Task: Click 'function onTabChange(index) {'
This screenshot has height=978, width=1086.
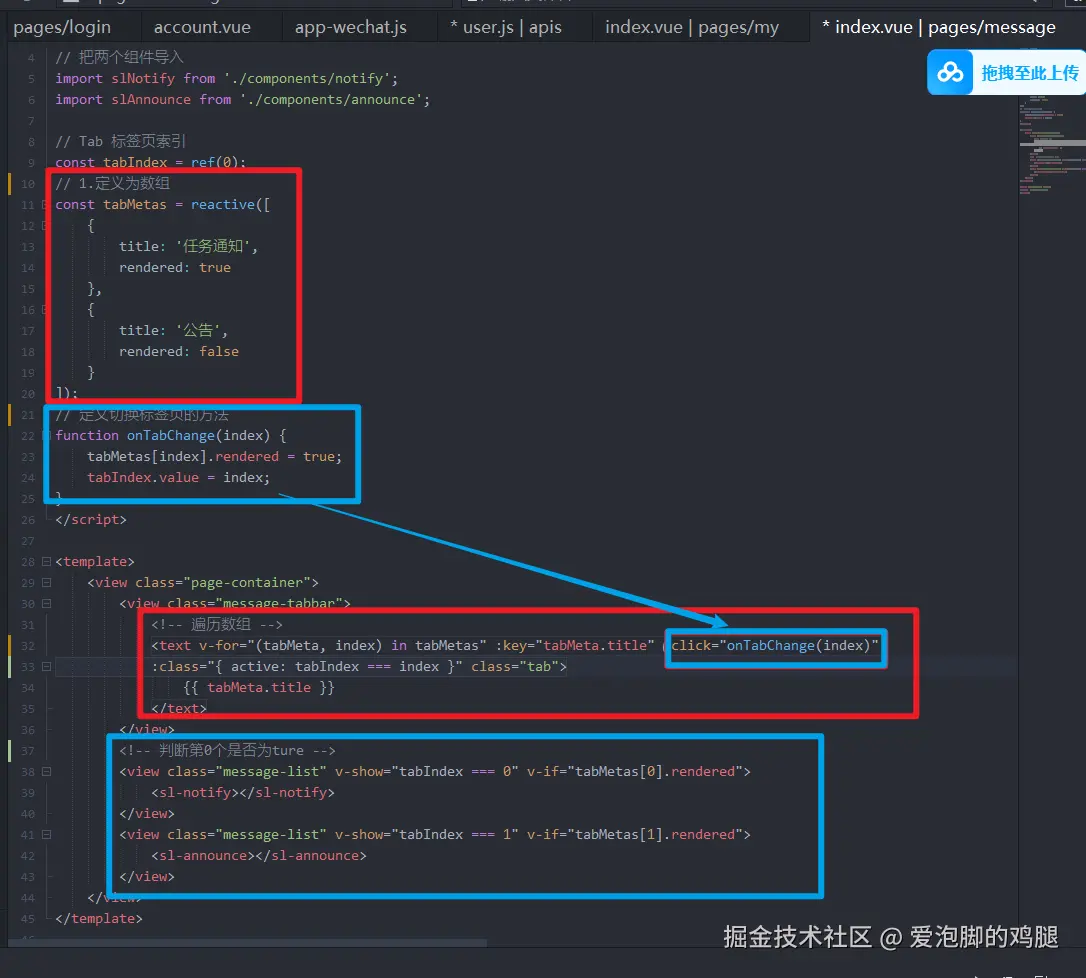Action: click(170, 435)
